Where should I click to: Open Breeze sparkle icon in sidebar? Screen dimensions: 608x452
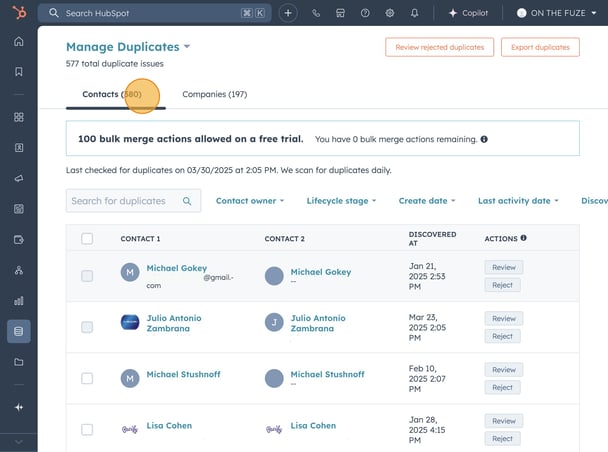coord(19,407)
